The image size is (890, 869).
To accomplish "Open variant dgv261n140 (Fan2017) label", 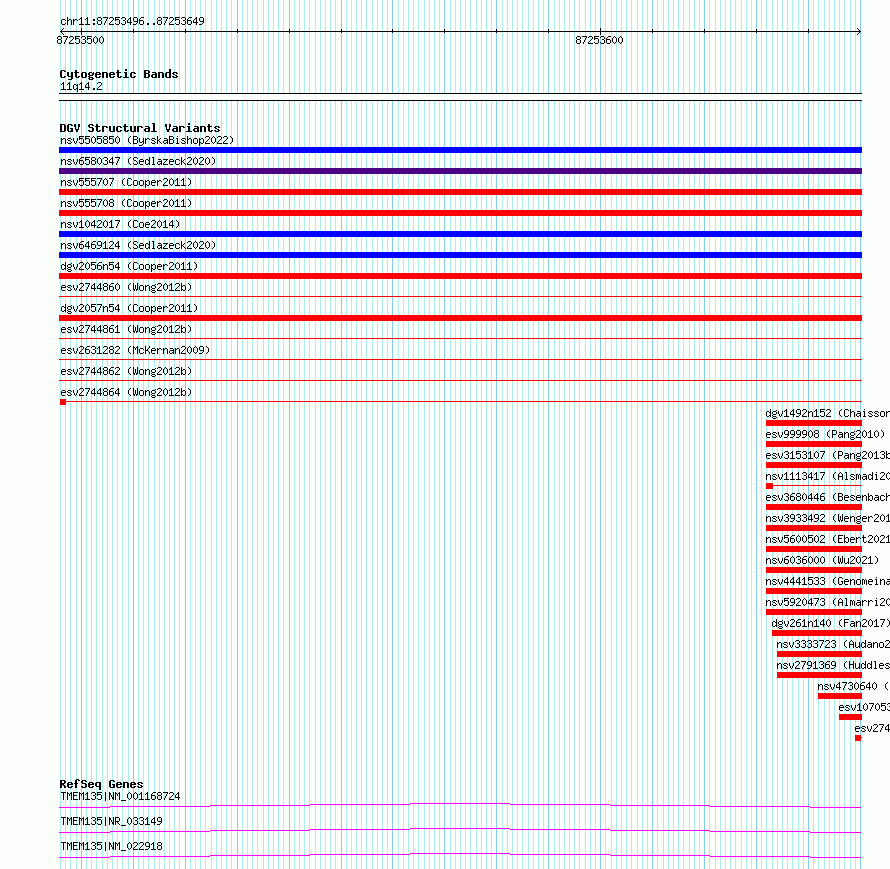I will (831, 623).
